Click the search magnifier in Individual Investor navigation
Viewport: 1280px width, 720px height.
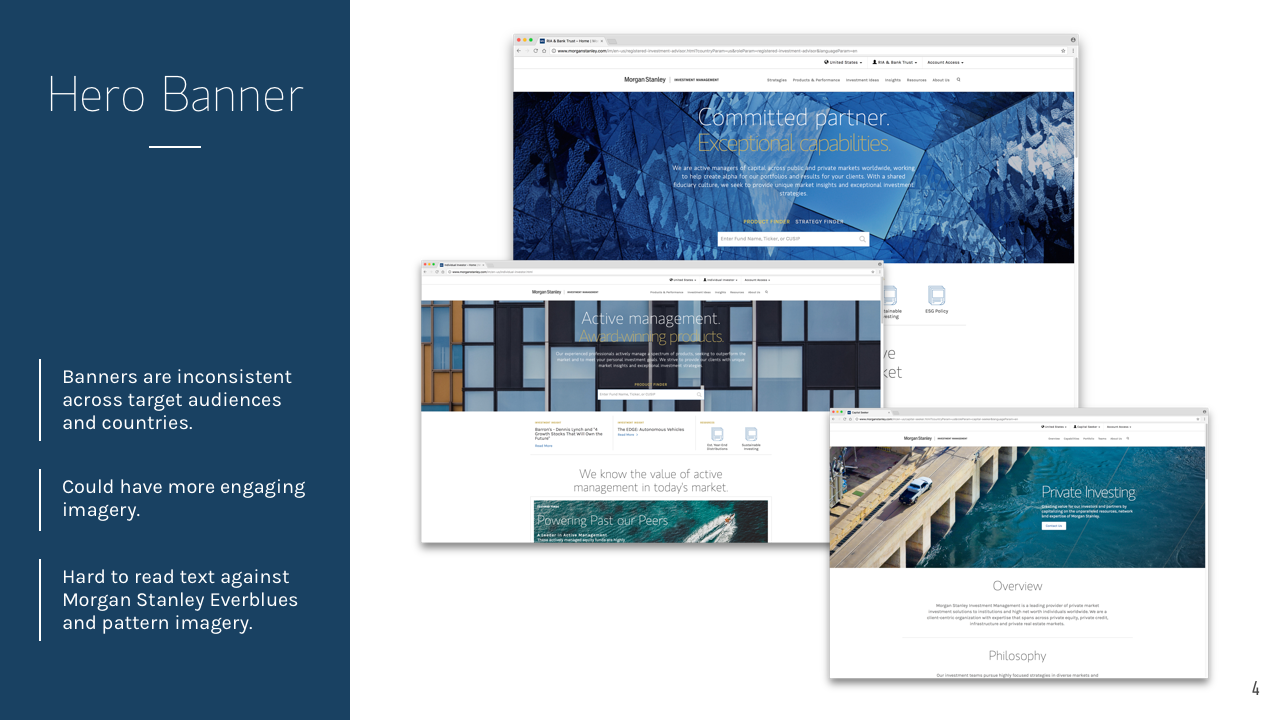pos(766,292)
